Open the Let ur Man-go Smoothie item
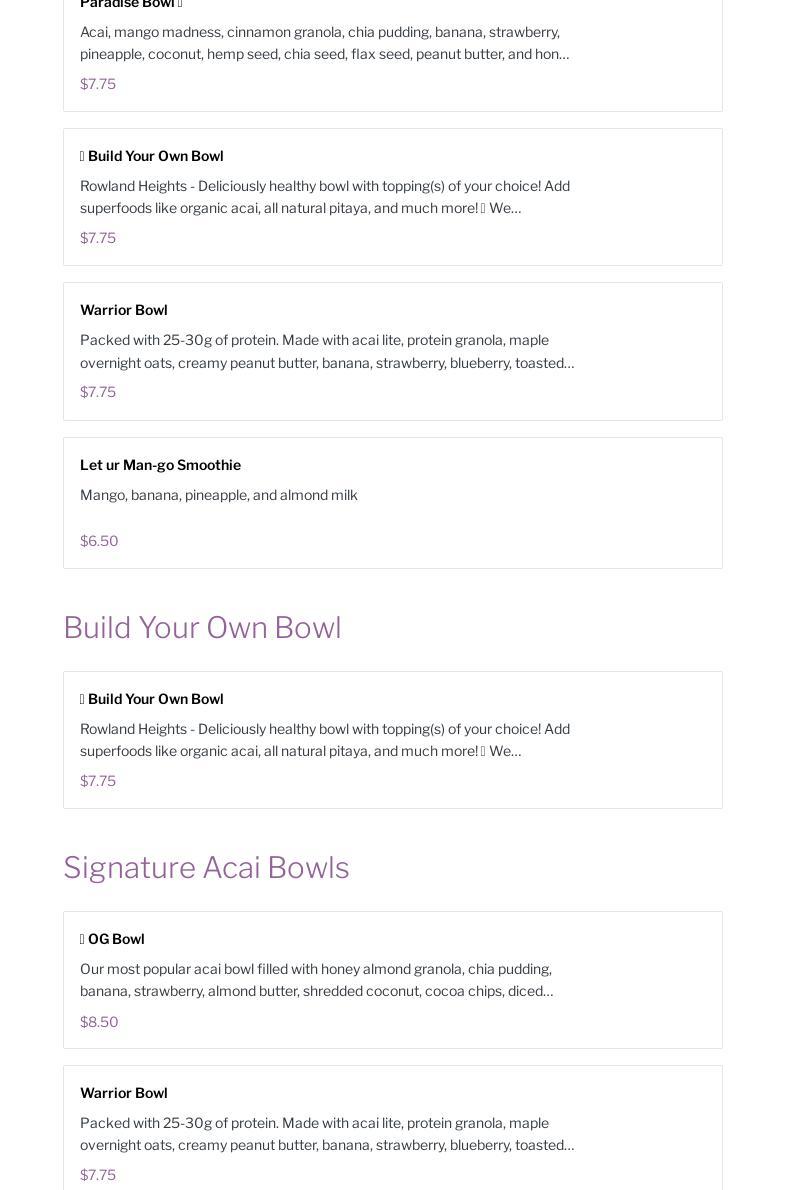Image resolution: width=785 pixels, height=1190 pixels. (160, 465)
